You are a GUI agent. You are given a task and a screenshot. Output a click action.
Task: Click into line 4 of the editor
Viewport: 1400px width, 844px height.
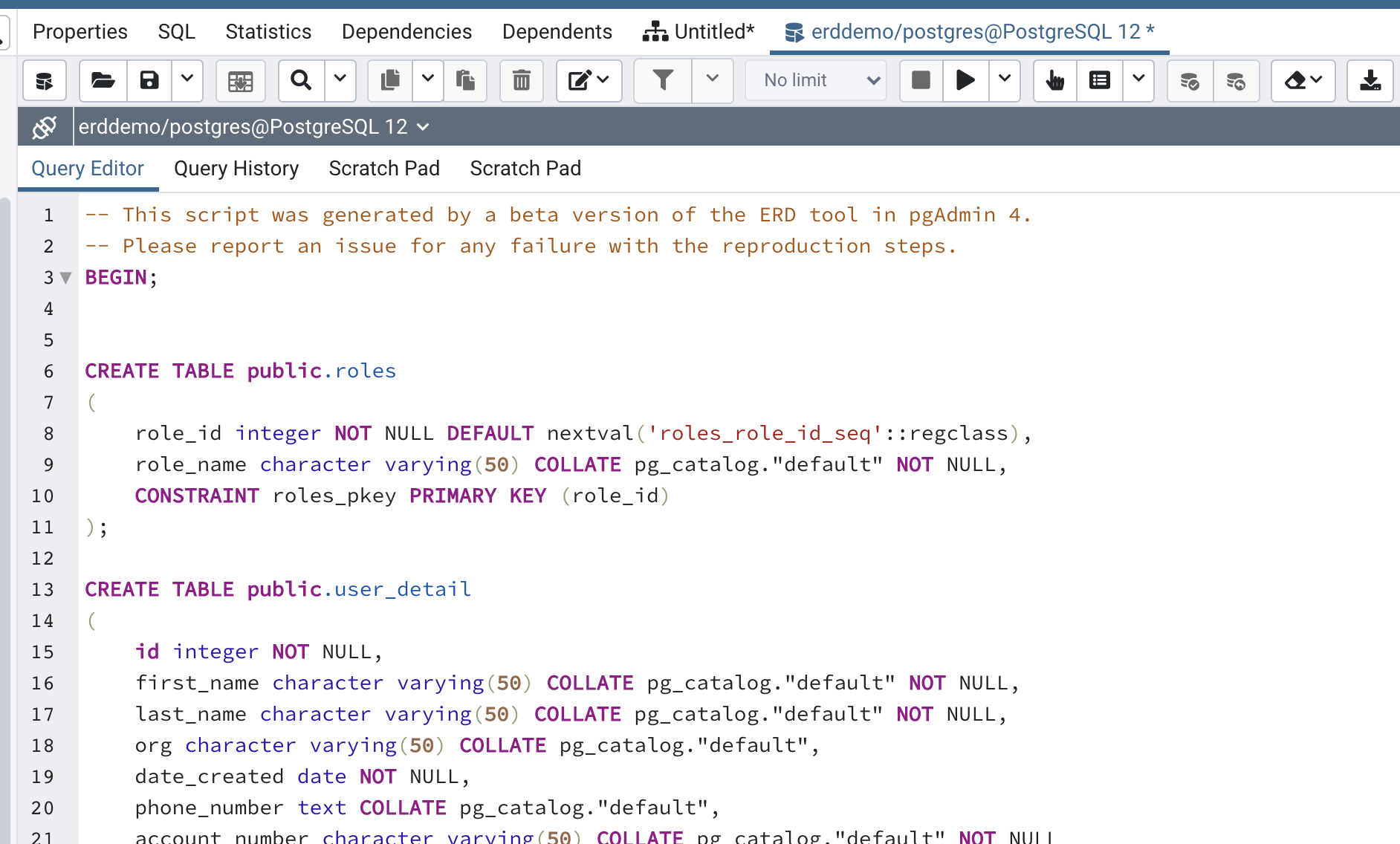coord(446,309)
